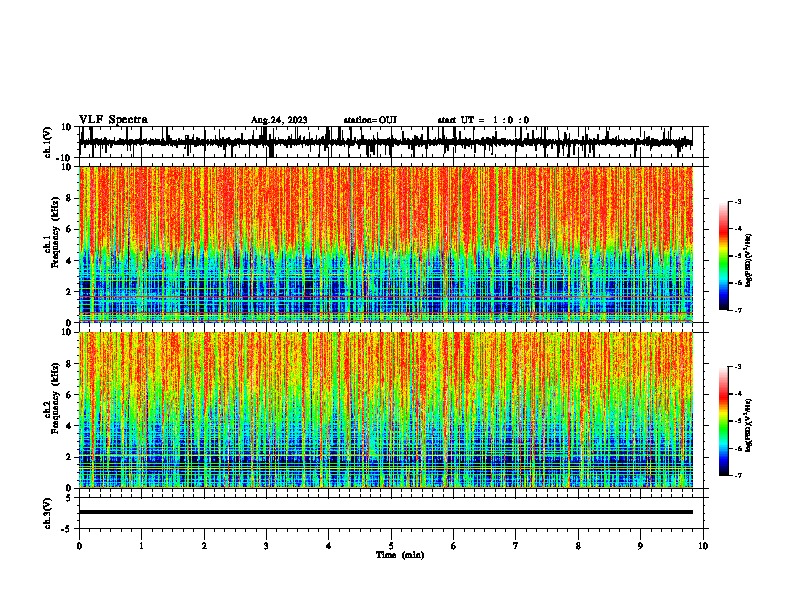Click inside the ch.2 spectrogram plot
The width and height of the screenshot is (792, 612).
pos(386,410)
